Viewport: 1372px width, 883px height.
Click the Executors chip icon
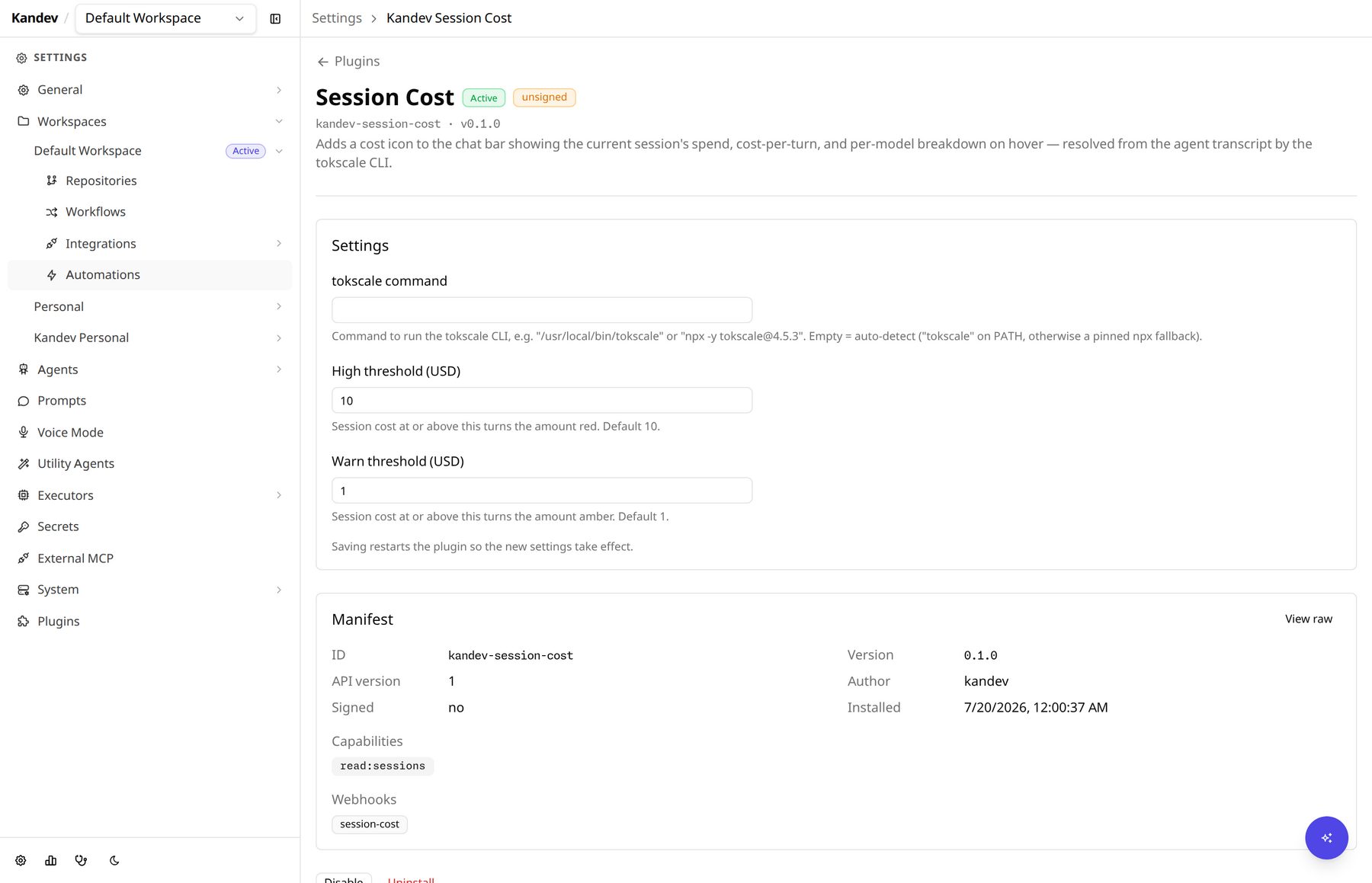click(x=24, y=495)
